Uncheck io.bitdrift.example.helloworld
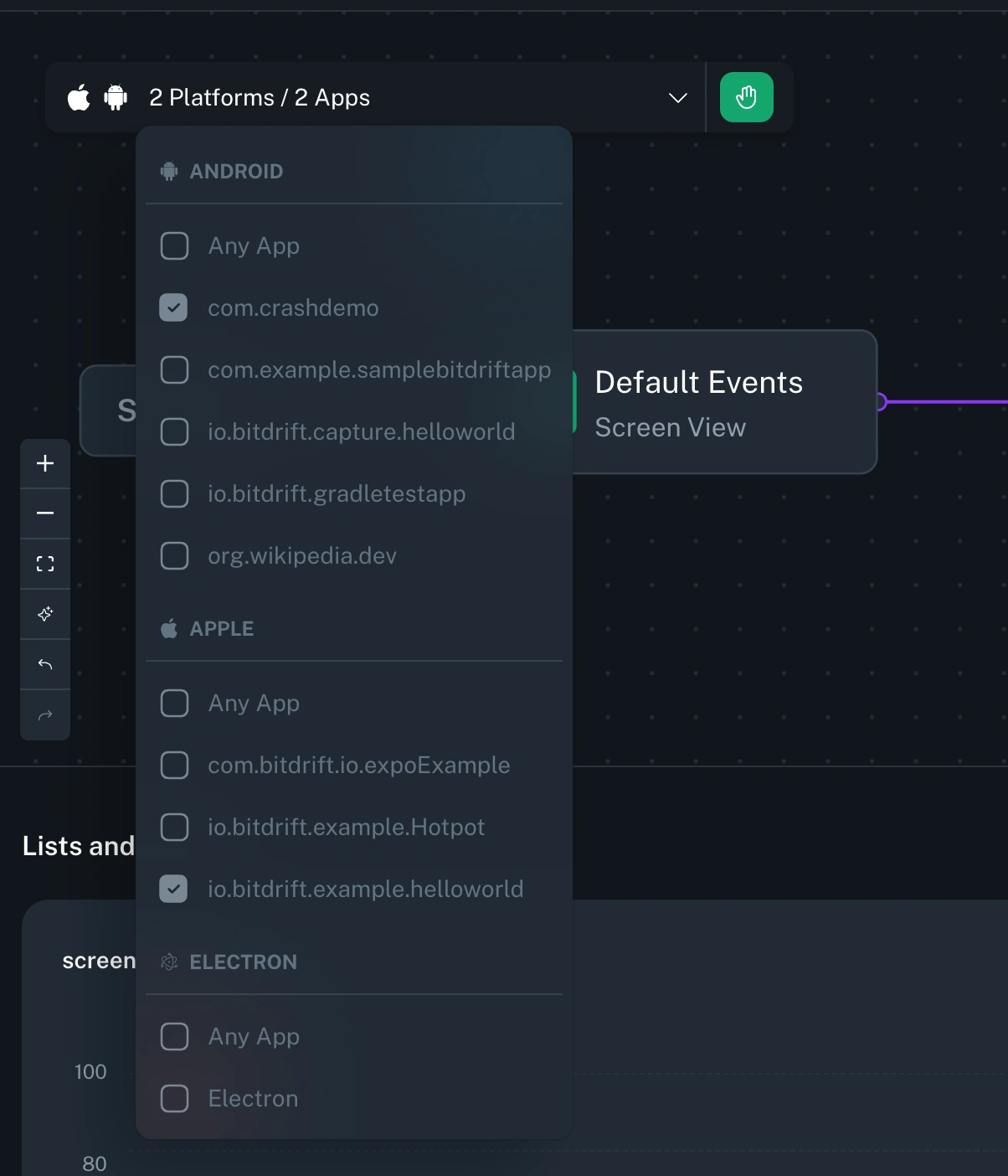Image resolution: width=1008 pixels, height=1176 pixels. tap(174, 889)
